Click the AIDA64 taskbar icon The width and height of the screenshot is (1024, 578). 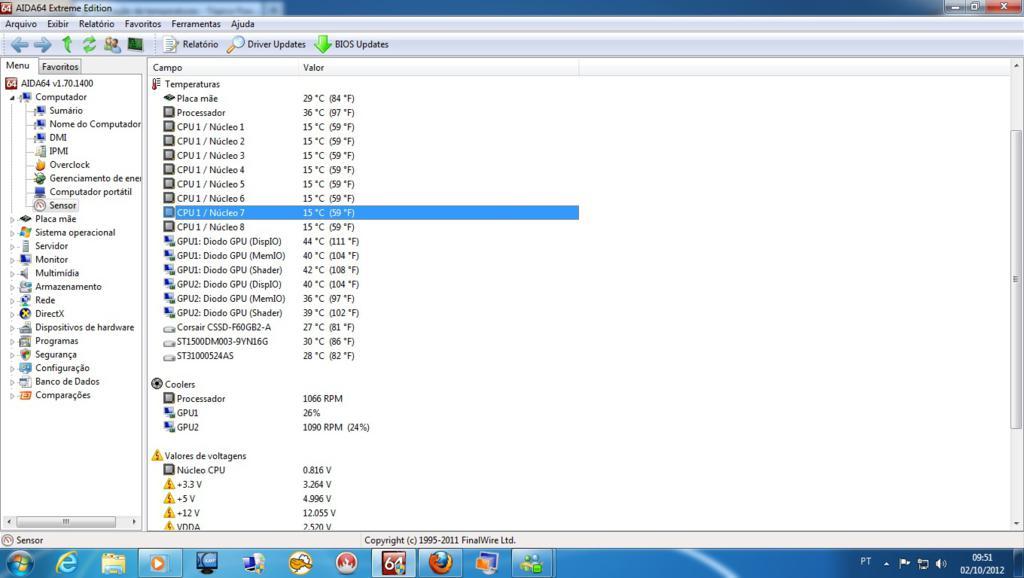coord(394,563)
